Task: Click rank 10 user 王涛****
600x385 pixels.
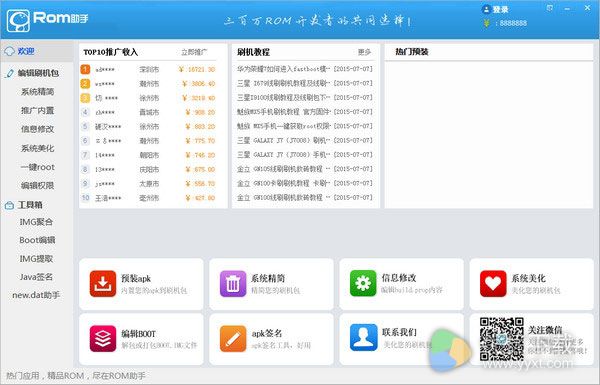Action: [x=108, y=198]
